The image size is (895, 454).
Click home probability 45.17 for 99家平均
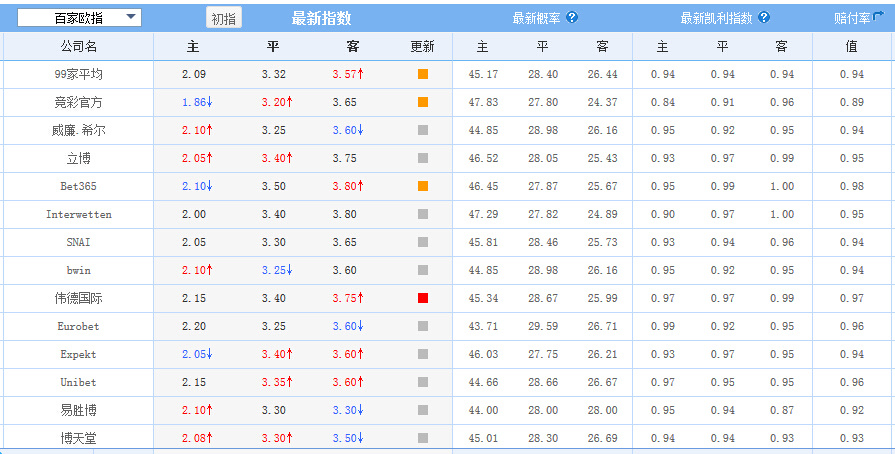point(483,74)
